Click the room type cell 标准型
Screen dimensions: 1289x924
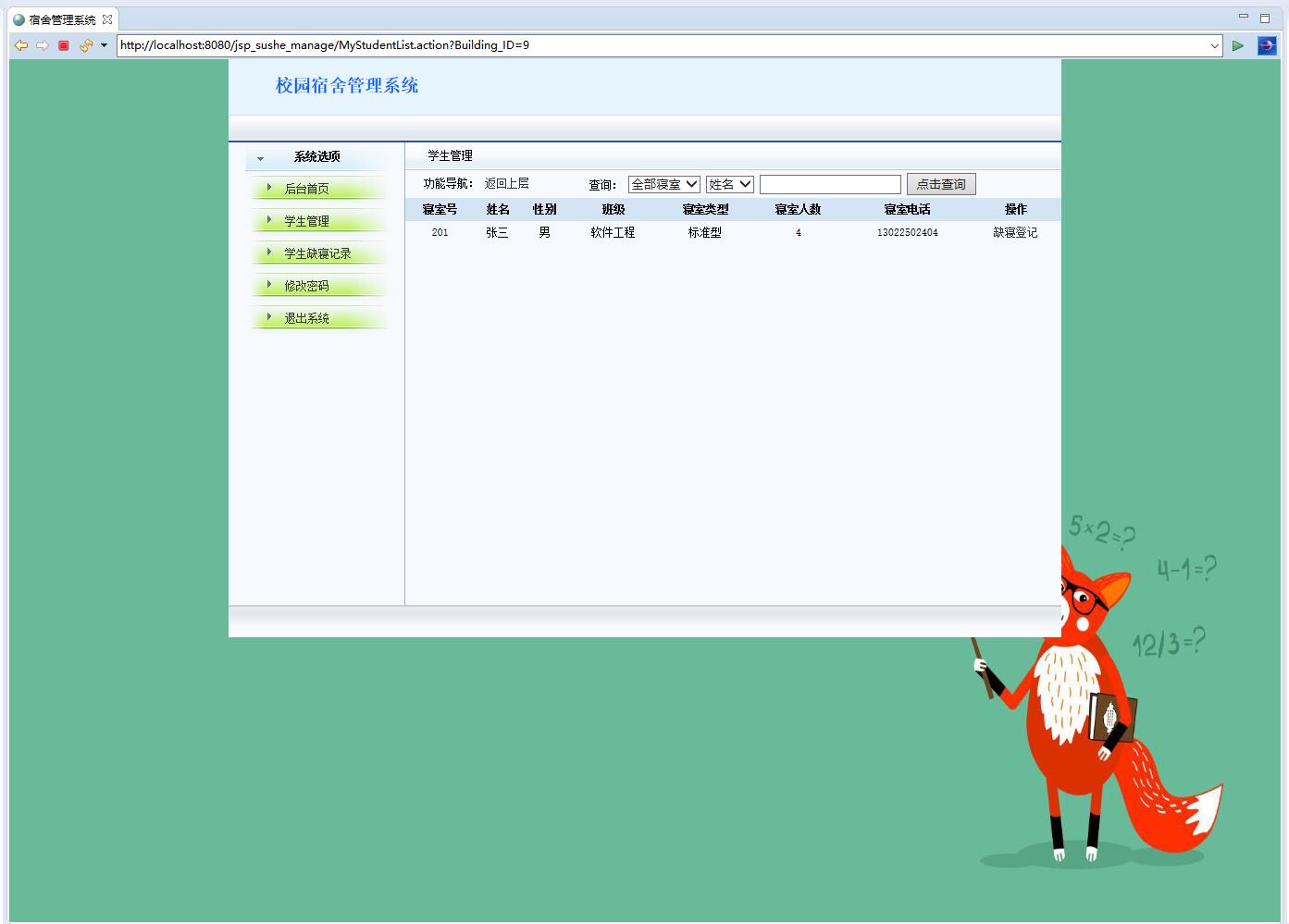pyautogui.click(x=704, y=233)
